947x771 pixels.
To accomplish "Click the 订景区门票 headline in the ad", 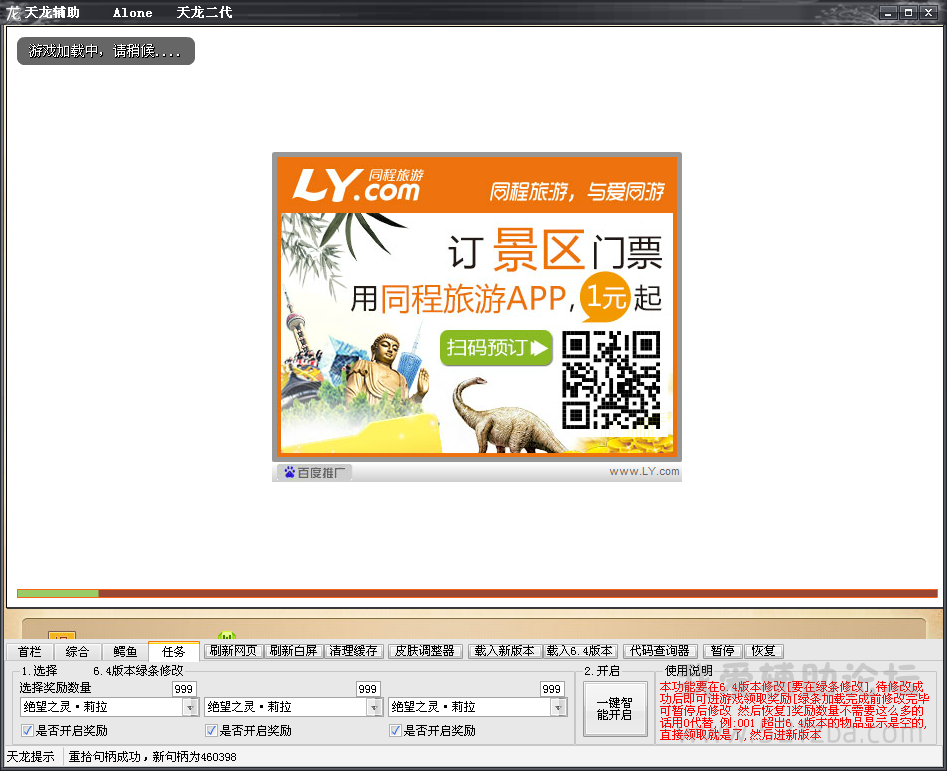I will (x=555, y=251).
